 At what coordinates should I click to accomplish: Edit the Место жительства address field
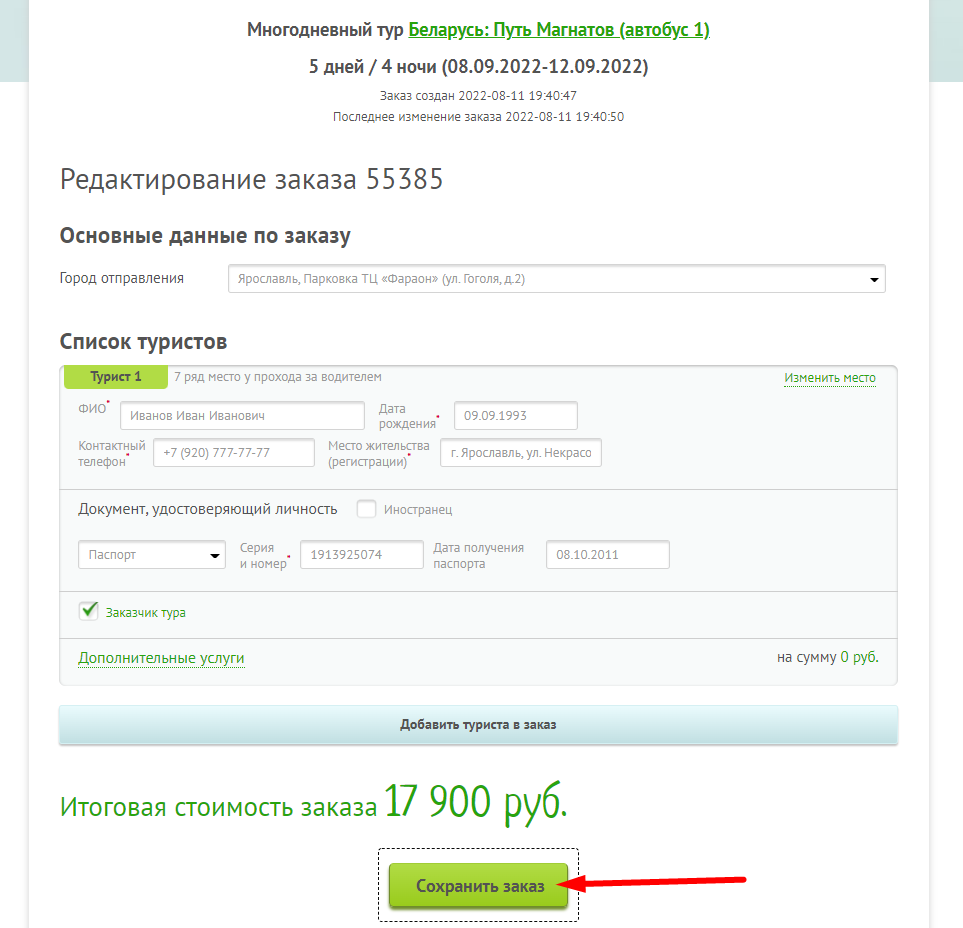click(521, 453)
